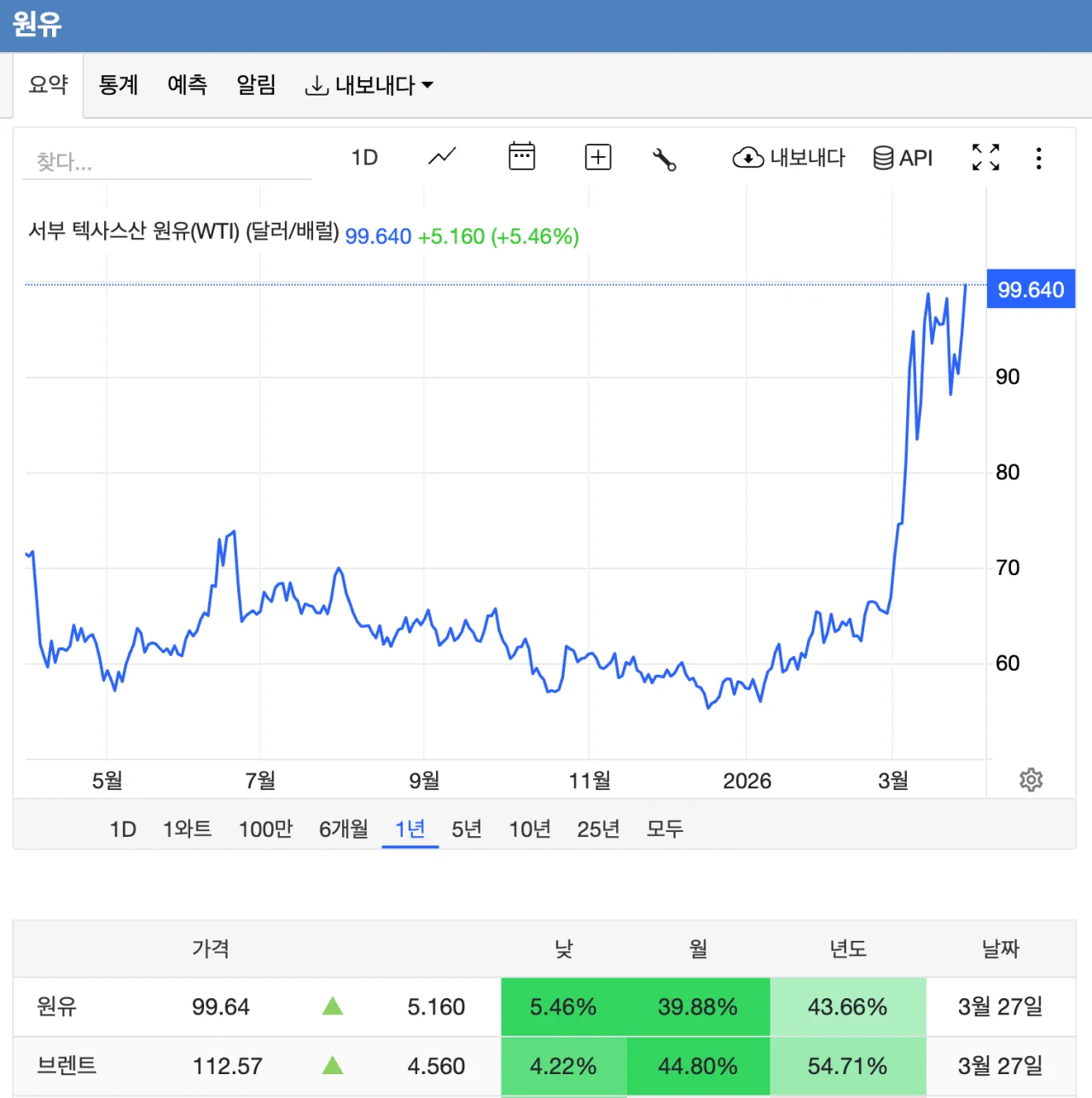This screenshot has height=1098, width=1092.
Task: Click the green up arrow in 원유 row
Action: [x=333, y=1007]
